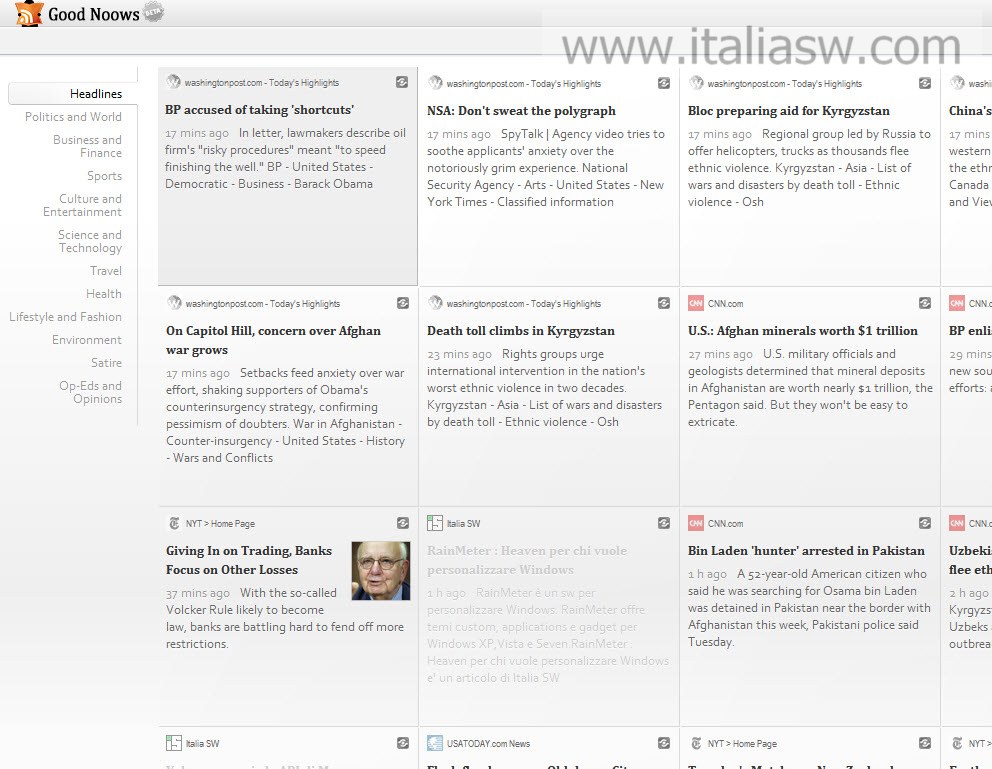Click Italia SW icon on RainMeter card
Viewport: 992px width, 769px height.
point(435,523)
